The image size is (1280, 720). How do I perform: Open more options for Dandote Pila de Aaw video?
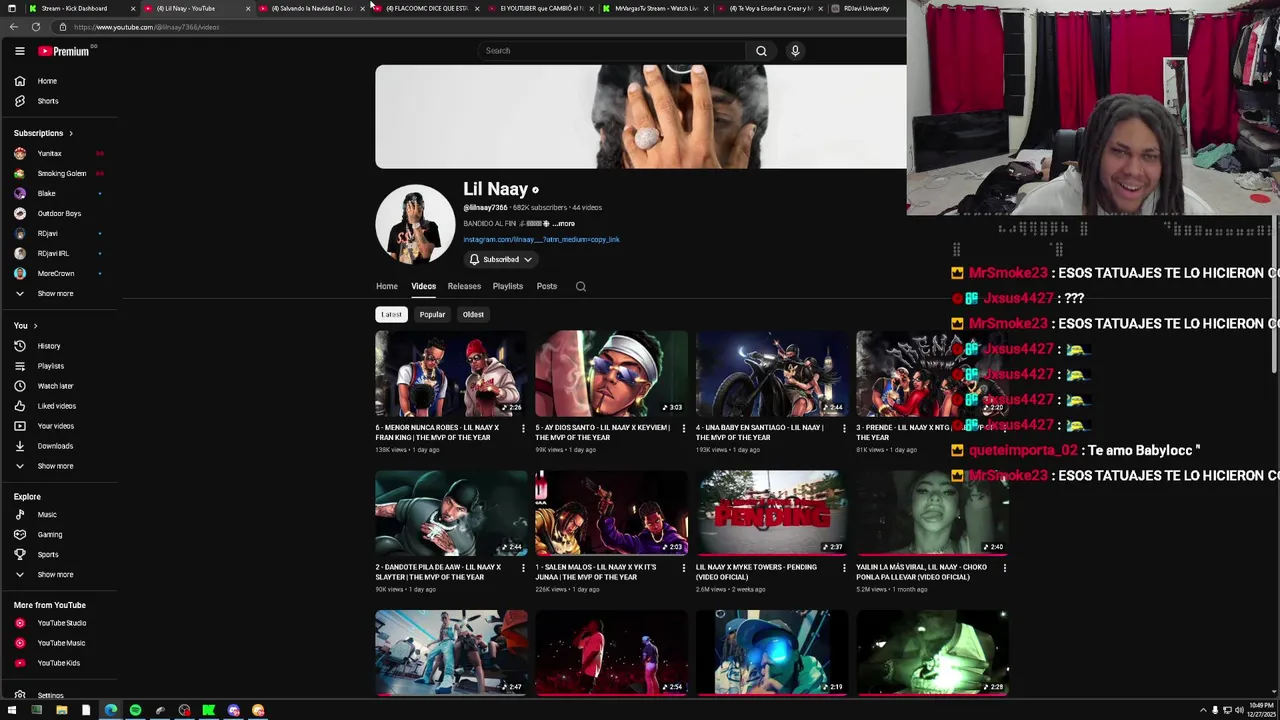pyautogui.click(x=523, y=568)
